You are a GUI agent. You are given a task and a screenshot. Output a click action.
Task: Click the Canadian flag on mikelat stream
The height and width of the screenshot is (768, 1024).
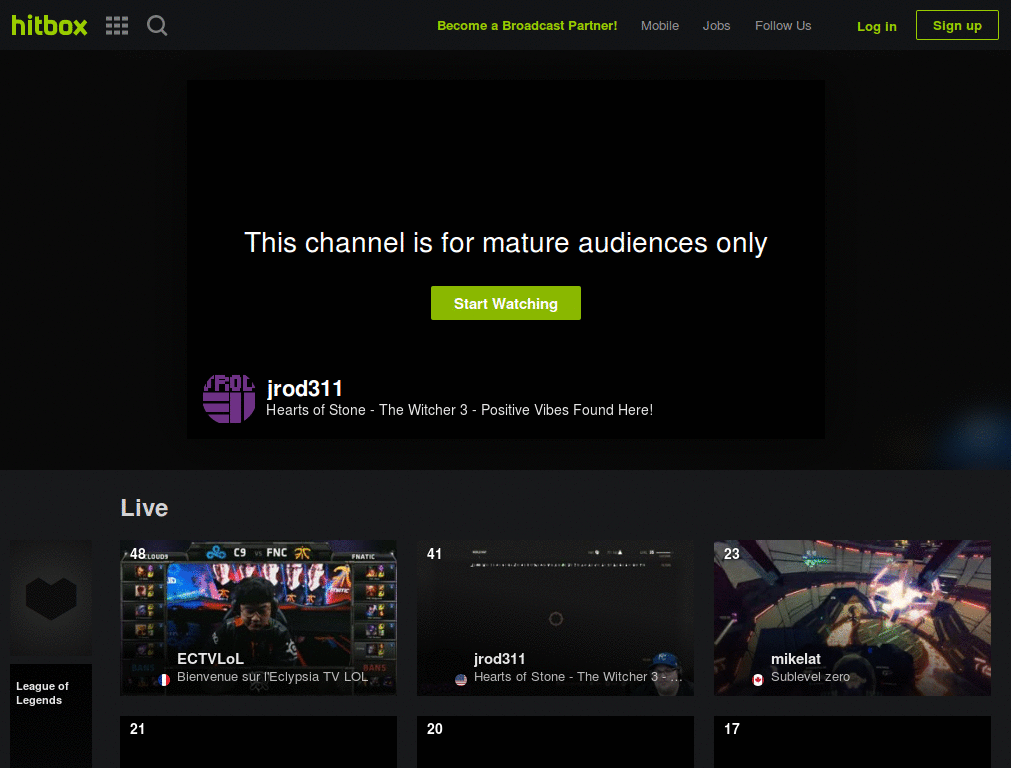(x=758, y=679)
